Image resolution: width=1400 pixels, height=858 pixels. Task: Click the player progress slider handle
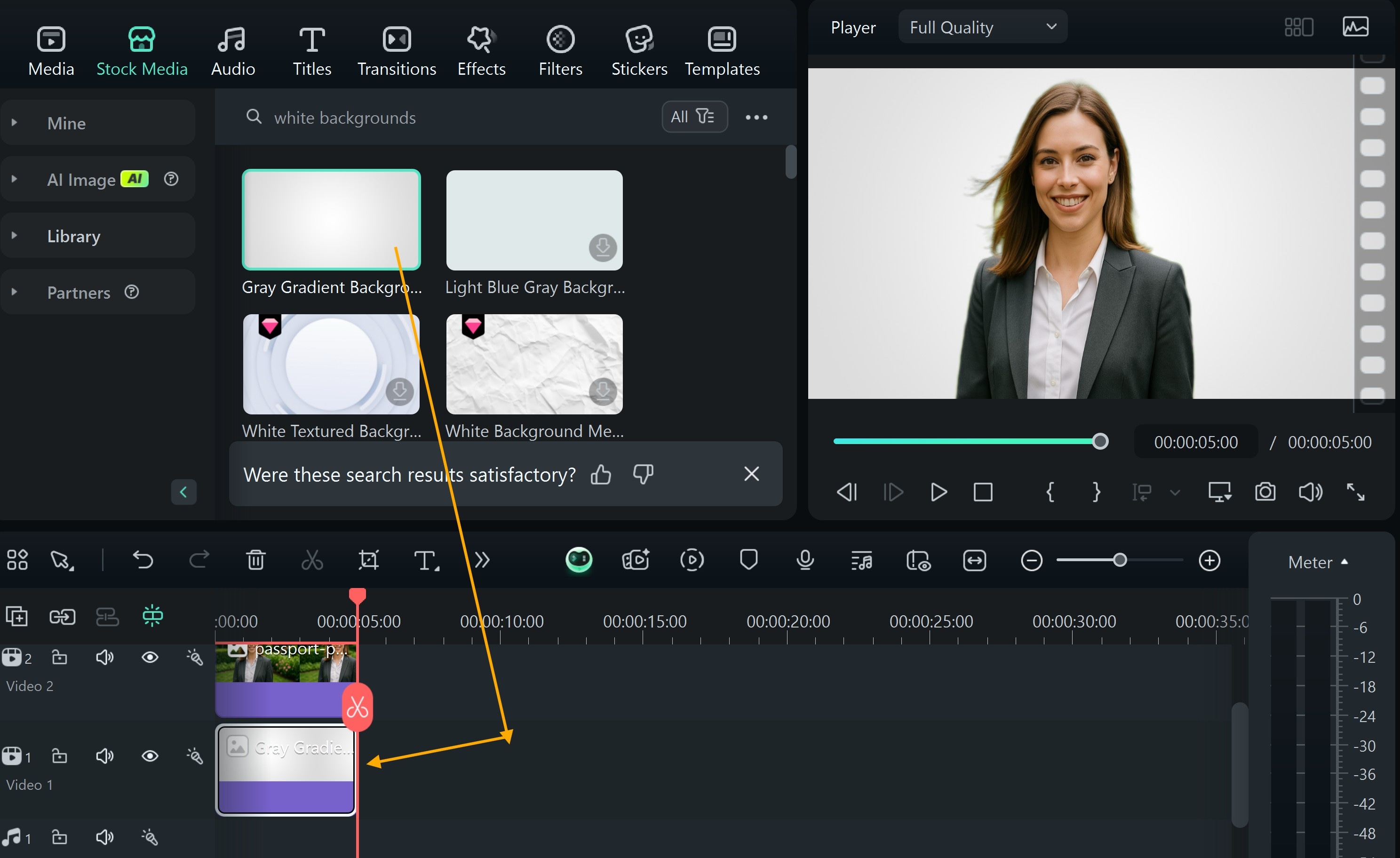pos(1100,442)
